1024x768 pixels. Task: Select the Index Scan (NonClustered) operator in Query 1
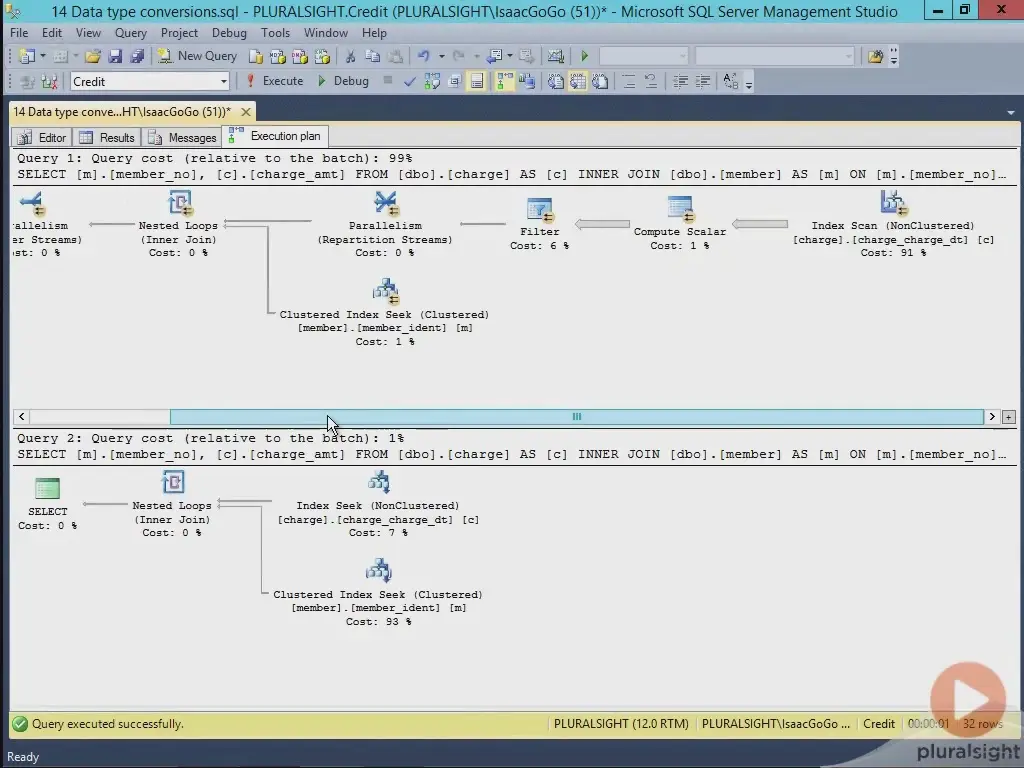point(893,223)
